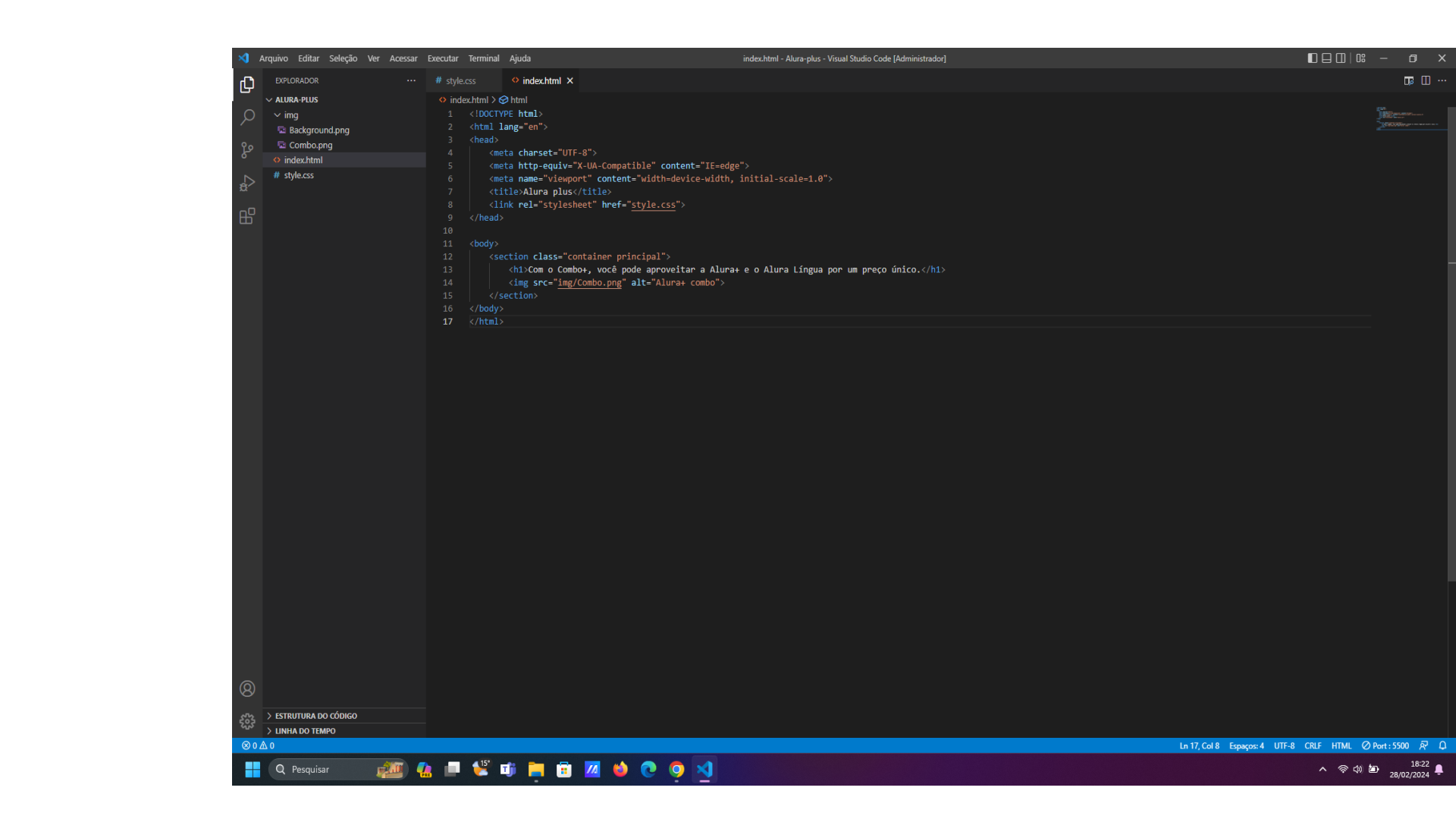The image size is (1456, 819).
Task: Open the Ver menu
Action: click(x=373, y=58)
